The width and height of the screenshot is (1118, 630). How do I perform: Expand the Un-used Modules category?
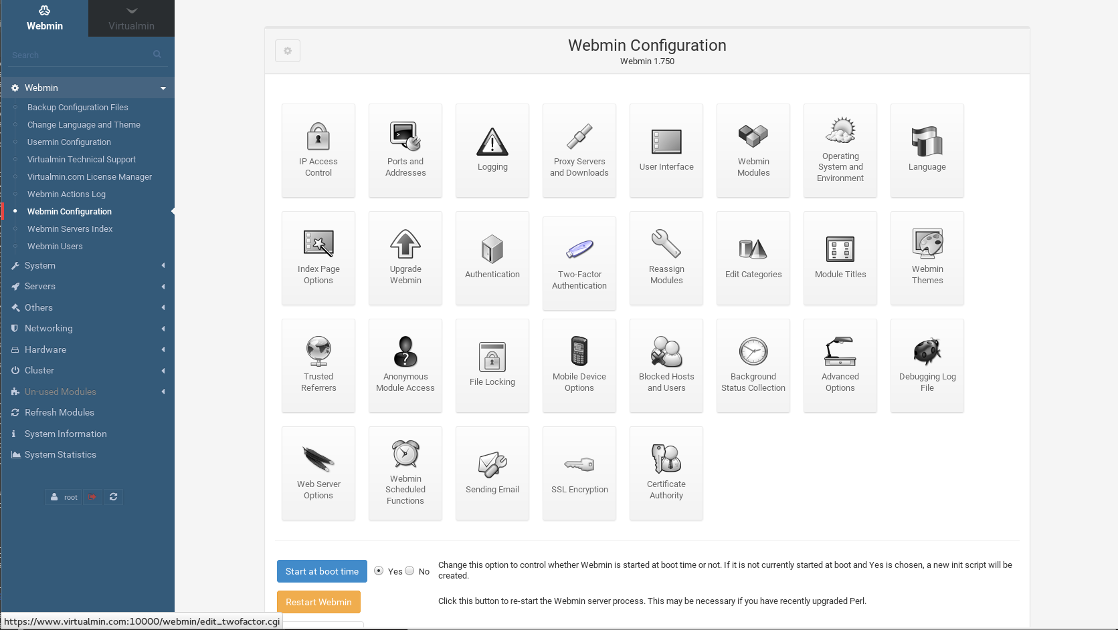click(87, 391)
